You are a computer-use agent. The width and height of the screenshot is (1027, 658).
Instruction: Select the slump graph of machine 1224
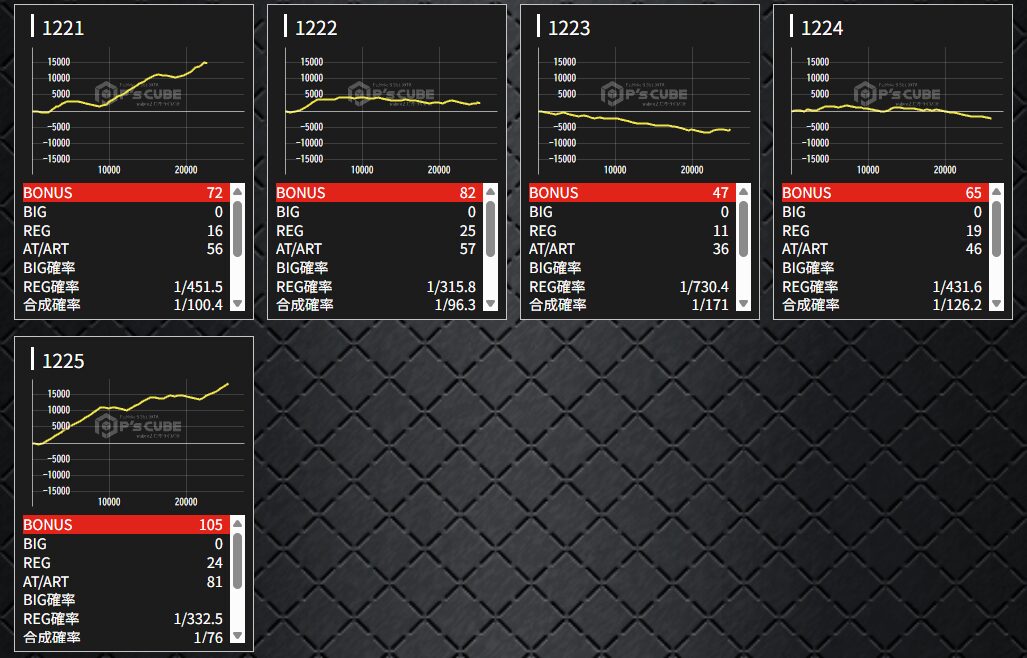point(896,111)
